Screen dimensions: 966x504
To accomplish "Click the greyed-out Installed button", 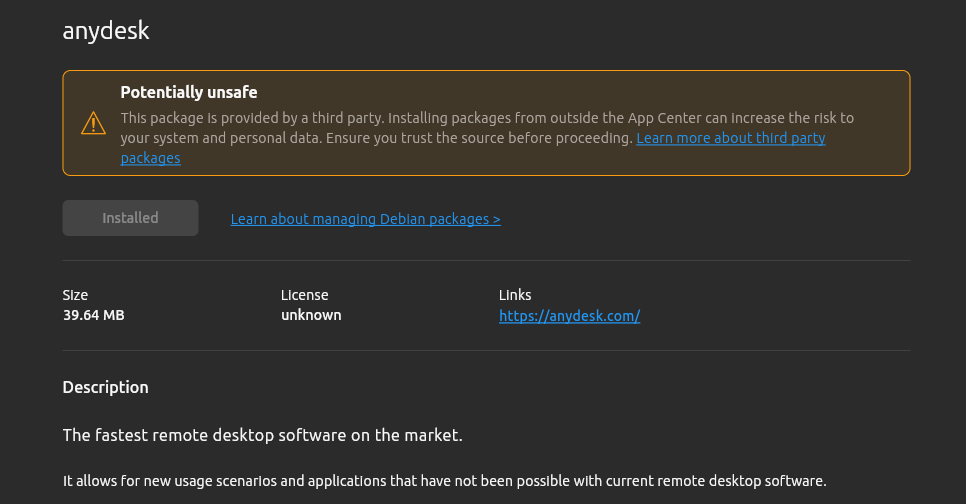I will tap(131, 218).
